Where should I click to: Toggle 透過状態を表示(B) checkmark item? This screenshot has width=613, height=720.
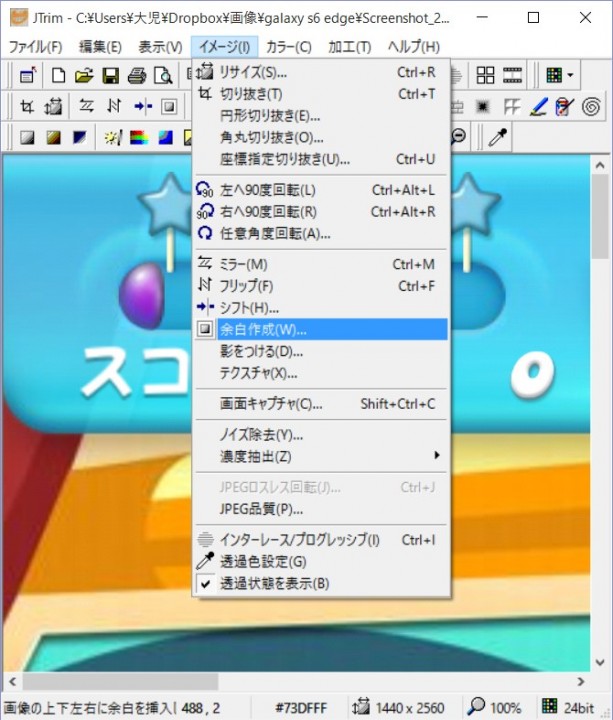(321, 583)
